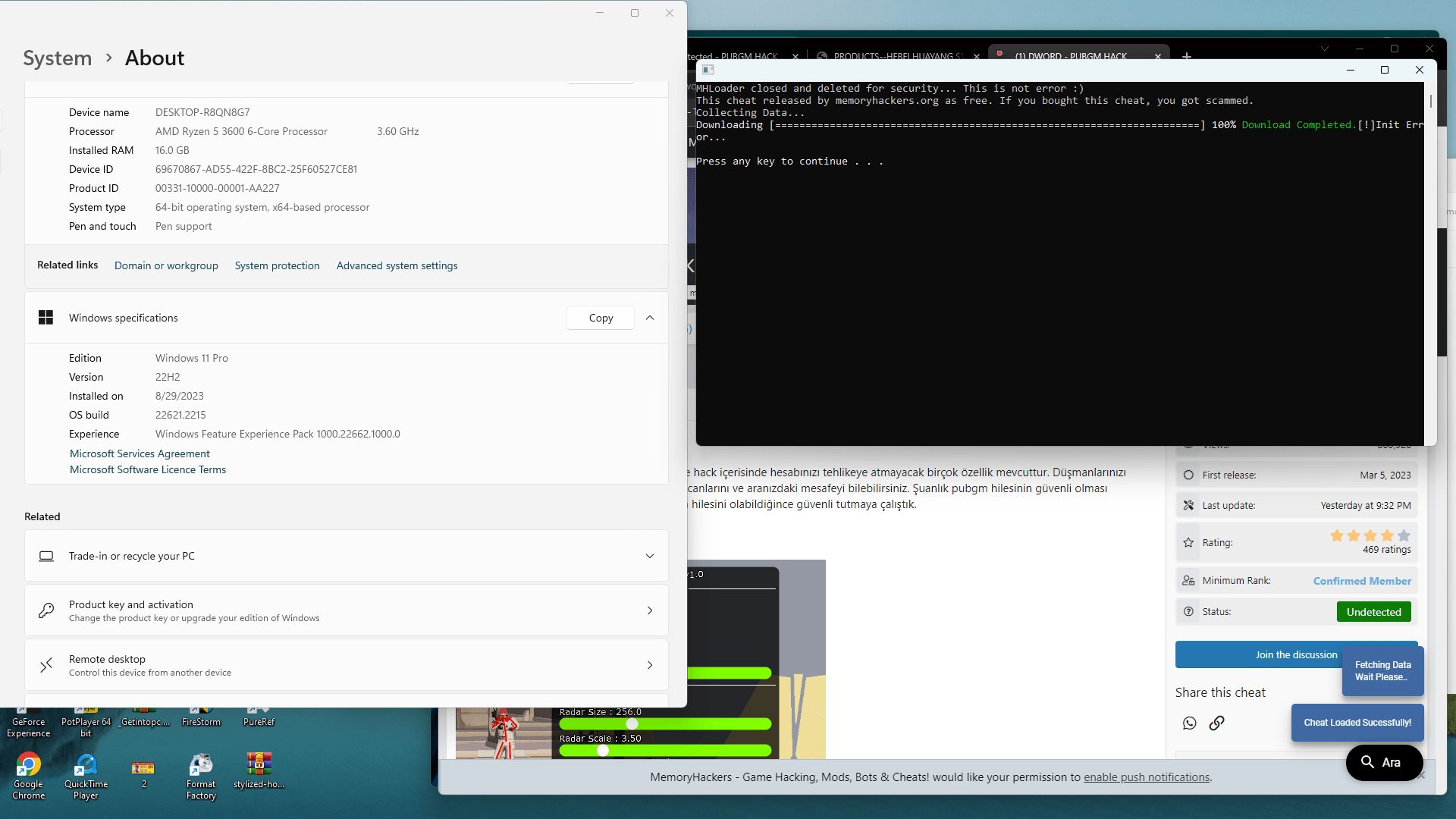Image resolution: width=1456 pixels, height=819 pixels.
Task: Switch to the PRODUCTS--HEBEI HUAYANG tab
Action: point(897,56)
